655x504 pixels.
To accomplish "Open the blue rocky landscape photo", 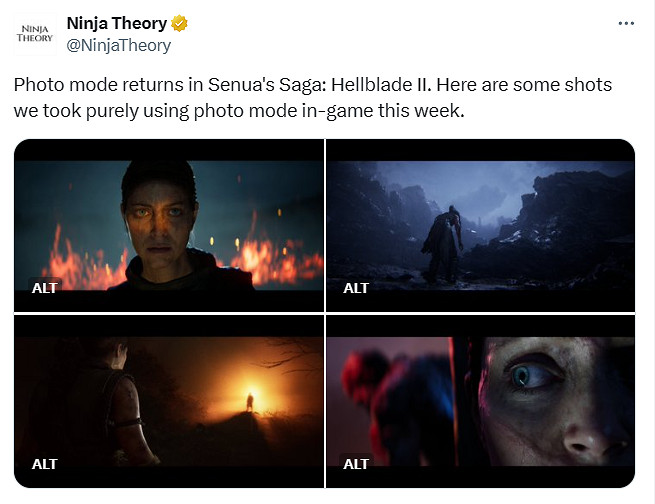I will click(x=480, y=225).
